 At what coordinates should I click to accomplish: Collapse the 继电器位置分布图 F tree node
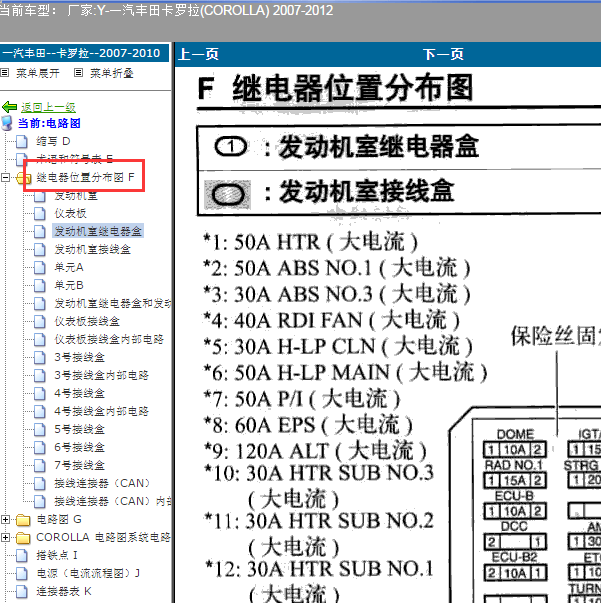tap(5, 178)
